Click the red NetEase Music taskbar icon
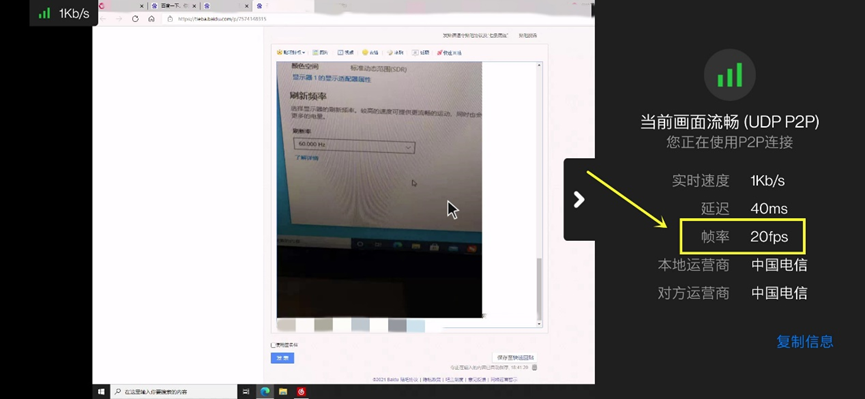 pyautogui.click(x=302, y=392)
